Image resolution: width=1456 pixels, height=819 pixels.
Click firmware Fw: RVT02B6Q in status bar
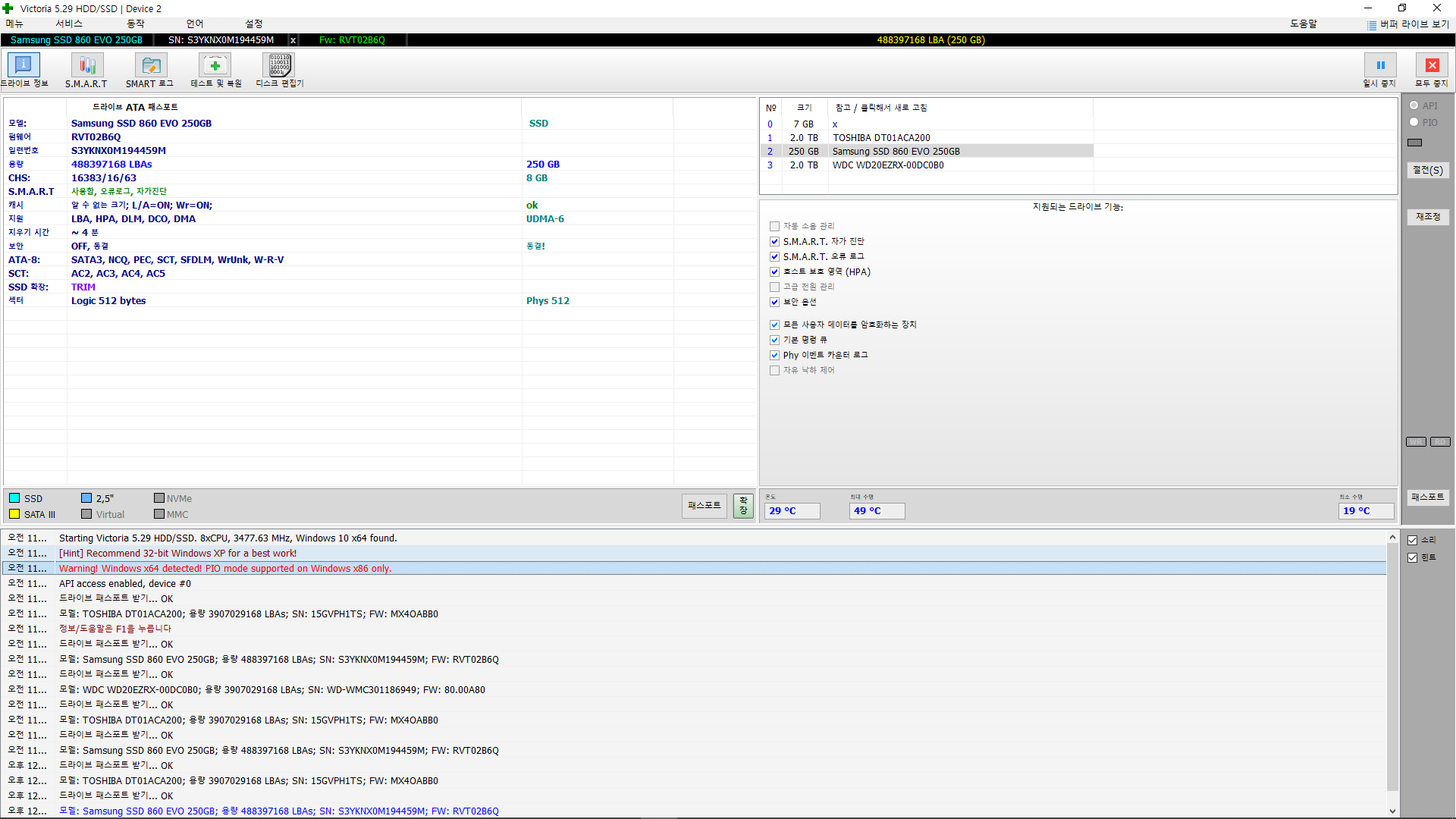[352, 40]
